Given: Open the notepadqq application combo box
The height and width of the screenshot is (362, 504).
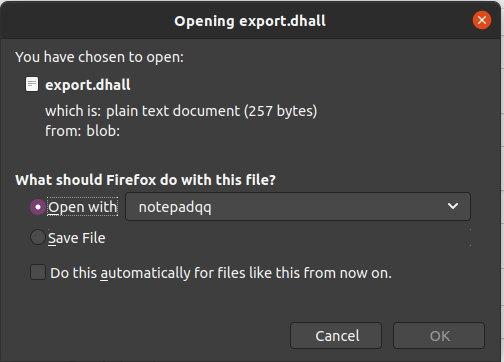Looking at the screenshot, I should (298, 207).
